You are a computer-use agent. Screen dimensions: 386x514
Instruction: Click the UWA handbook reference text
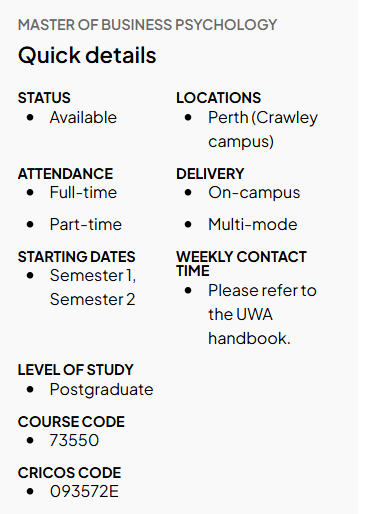(x=262, y=314)
